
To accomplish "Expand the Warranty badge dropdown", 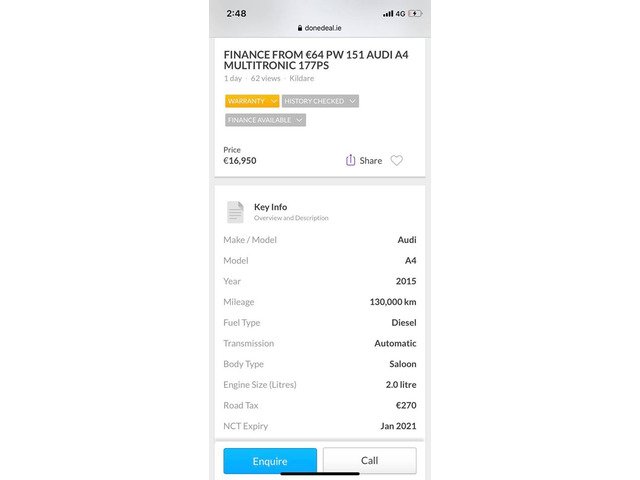I will [x=251, y=101].
